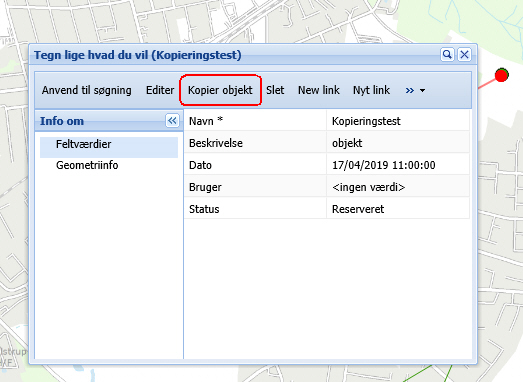Click the dialog title Tegn lige hvad du vil
Screen dimensions: 523x382
coord(137,55)
